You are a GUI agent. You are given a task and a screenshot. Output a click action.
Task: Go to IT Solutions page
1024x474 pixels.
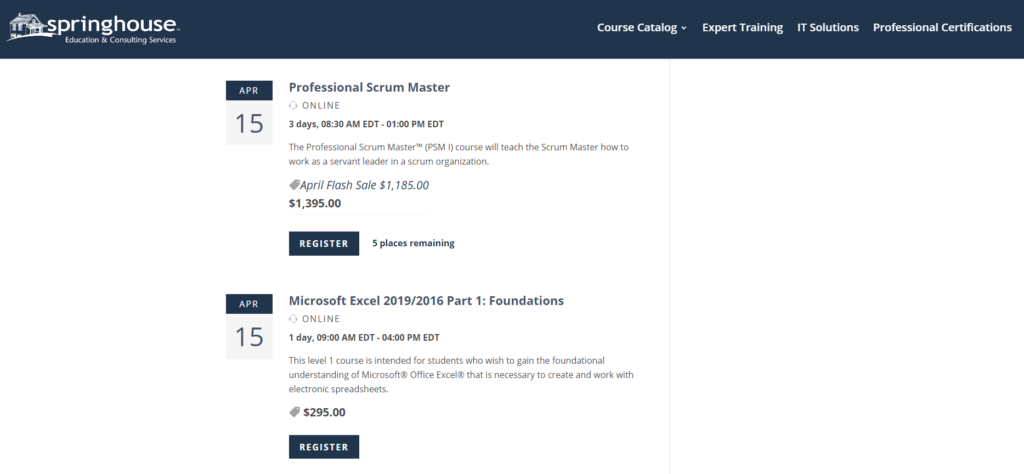827,27
